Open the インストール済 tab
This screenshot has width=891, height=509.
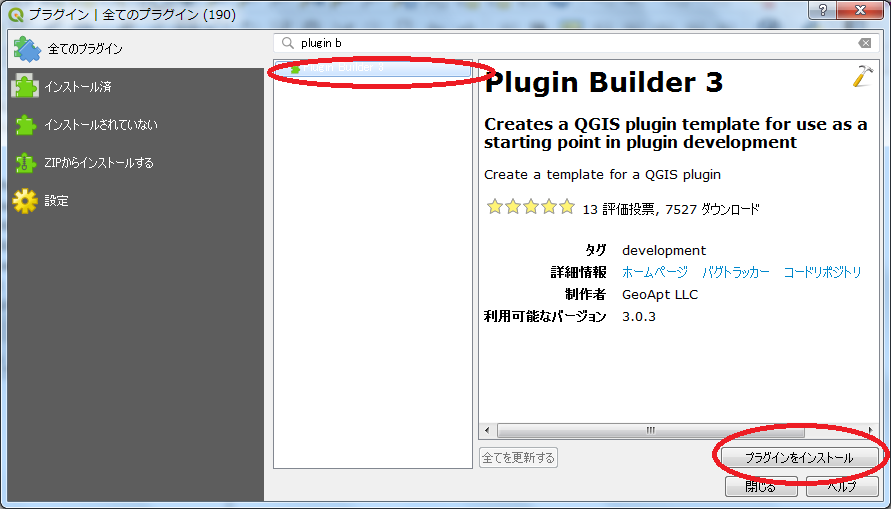coord(136,87)
